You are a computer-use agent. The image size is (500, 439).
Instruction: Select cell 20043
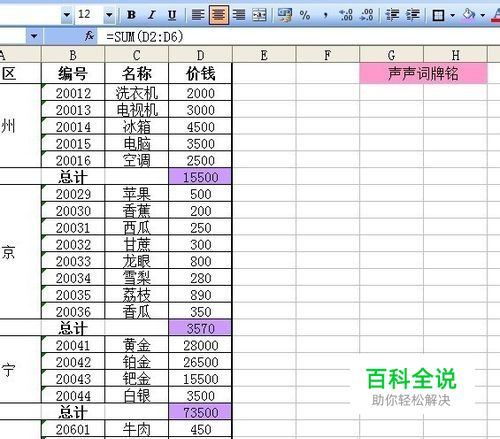pyautogui.click(x=73, y=379)
